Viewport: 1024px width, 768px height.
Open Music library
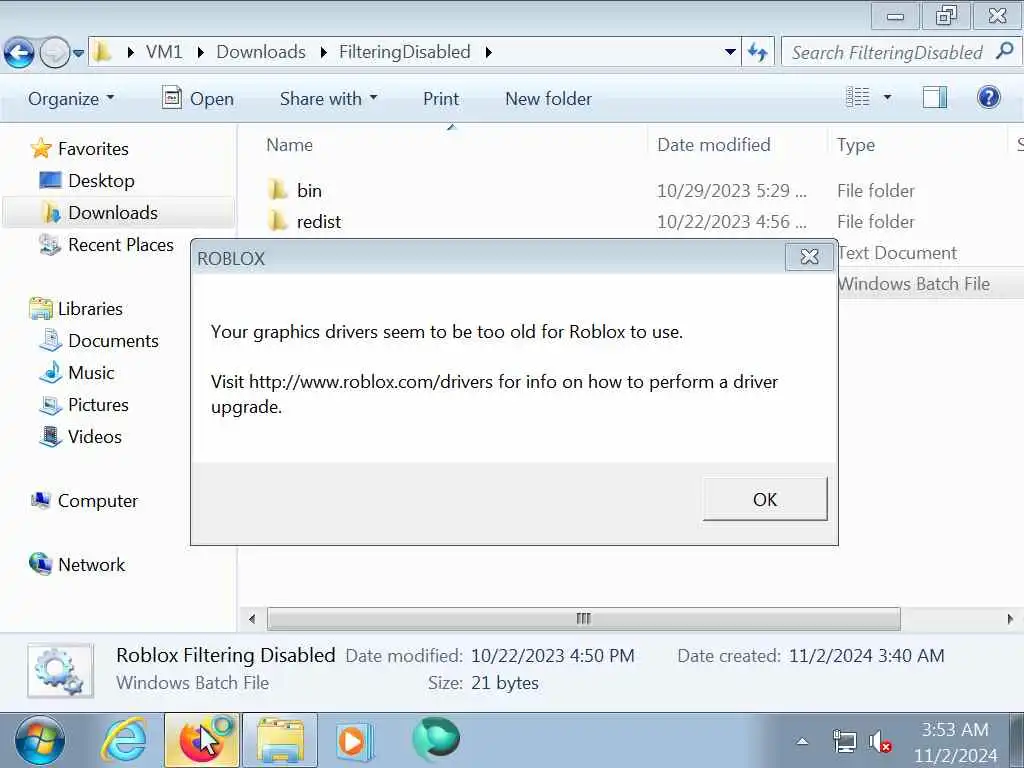point(91,372)
